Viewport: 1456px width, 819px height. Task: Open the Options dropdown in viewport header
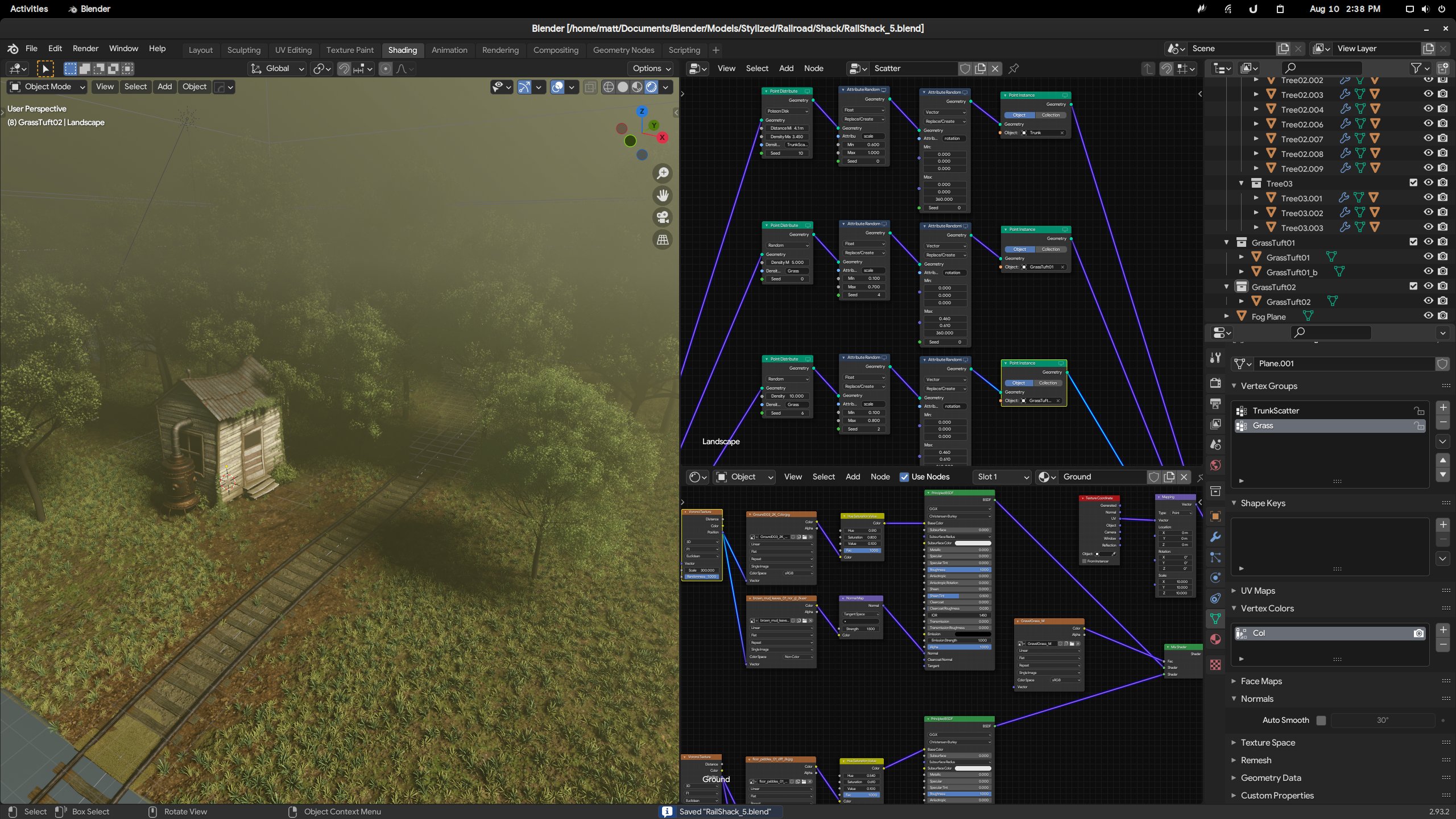click(x=651, y=68)
